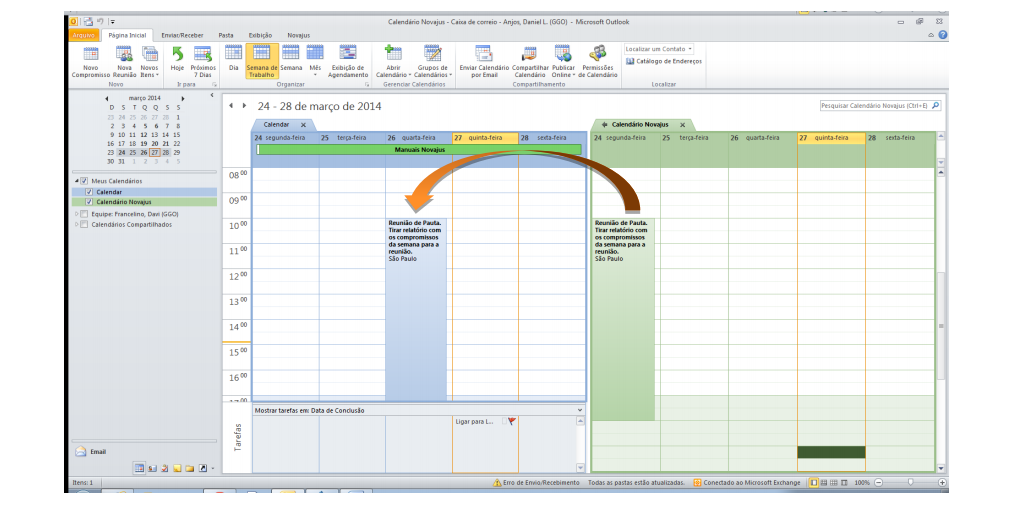1024x518 pixels.
Task: Select Reunião de Pauta in Novajus calendar
Action: (623, 319)
